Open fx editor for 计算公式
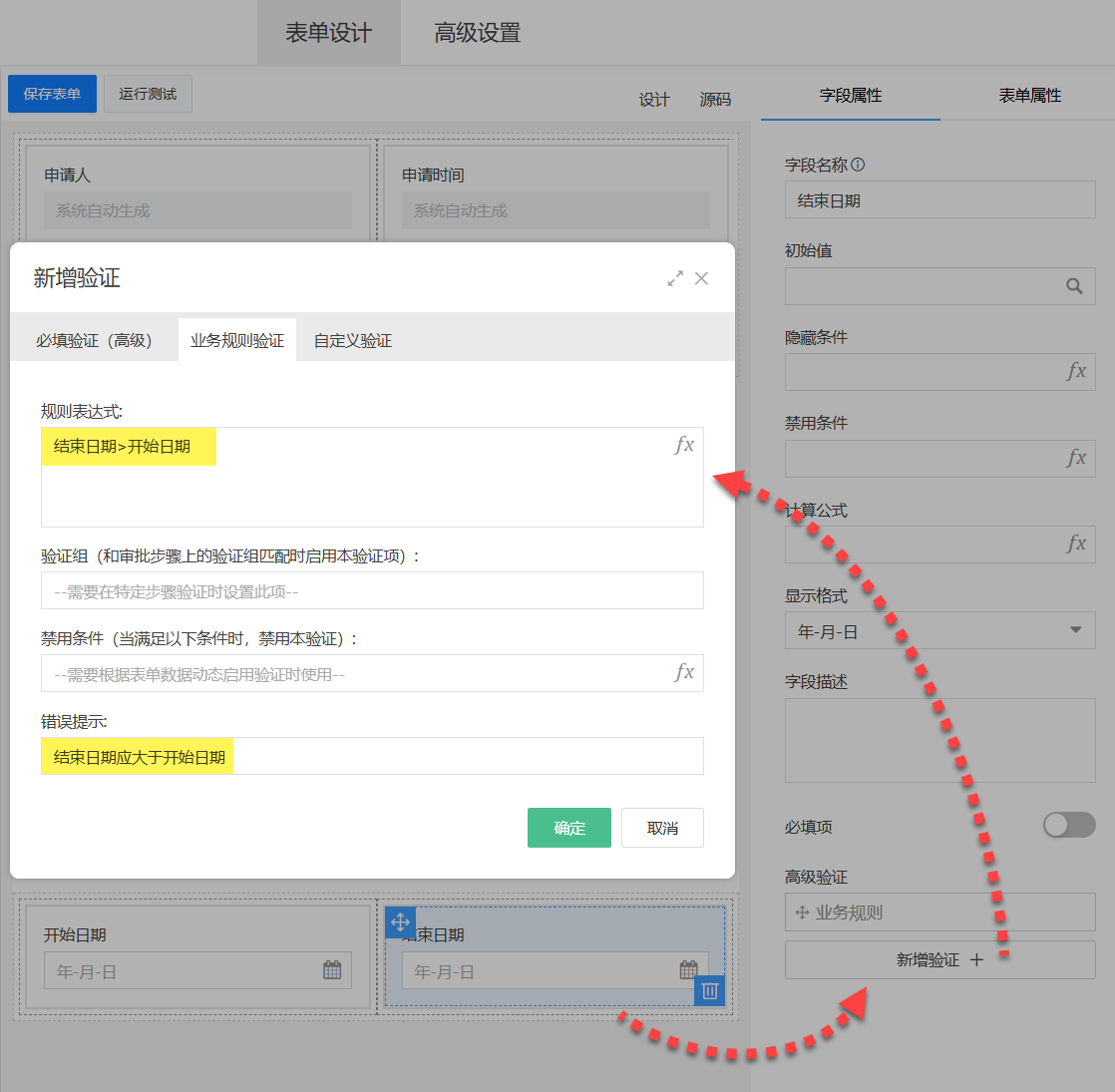The height and width of the screenshot is (1092, 1115). click(1076, 545)
